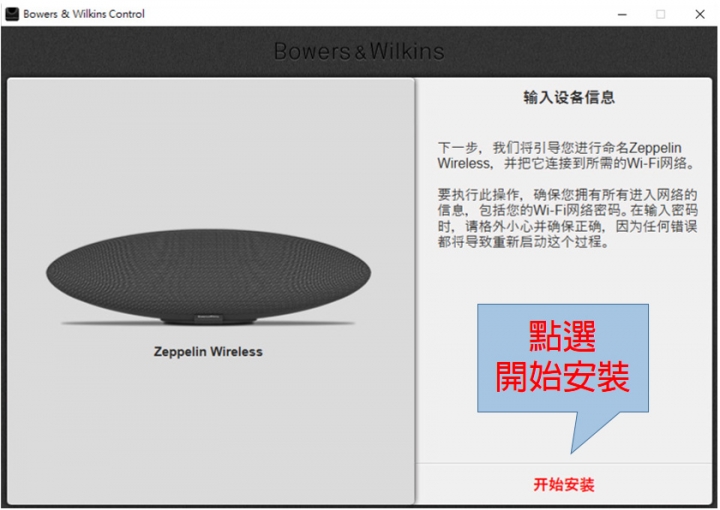The width and height of the screenshot is (720, 510).
Task: Click the paragraph starting with 下一步
Action: click(566, 156)
